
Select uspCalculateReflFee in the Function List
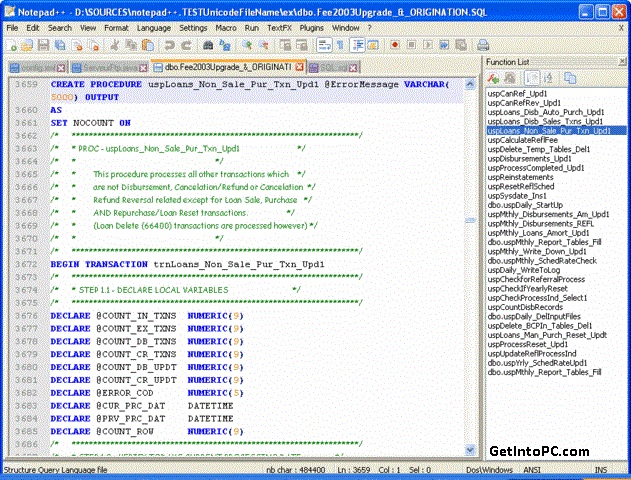[523, 140]
